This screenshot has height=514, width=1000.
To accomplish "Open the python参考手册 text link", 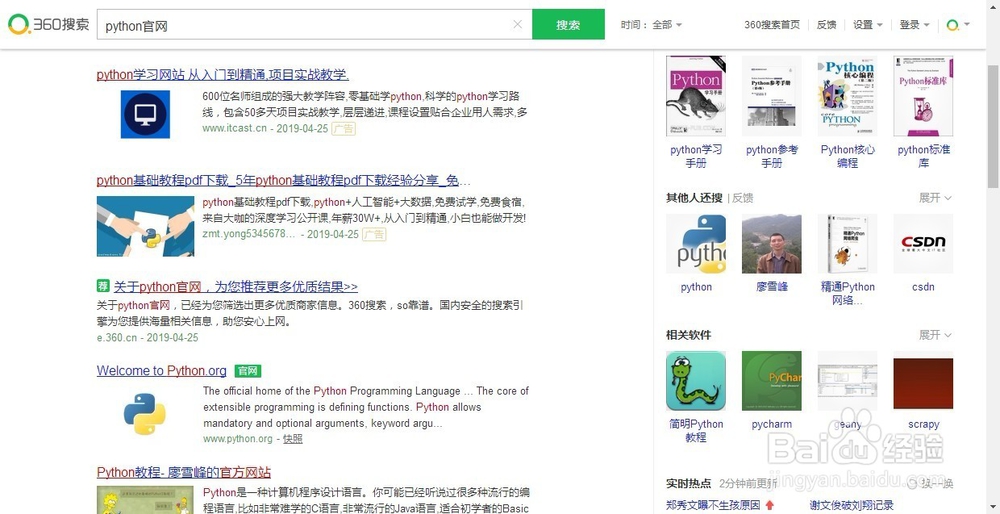I will (x=772, y=156).
